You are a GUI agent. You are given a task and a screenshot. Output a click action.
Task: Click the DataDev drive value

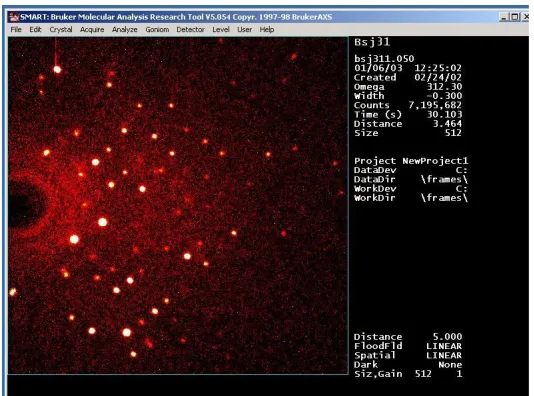tap(461, 170)
